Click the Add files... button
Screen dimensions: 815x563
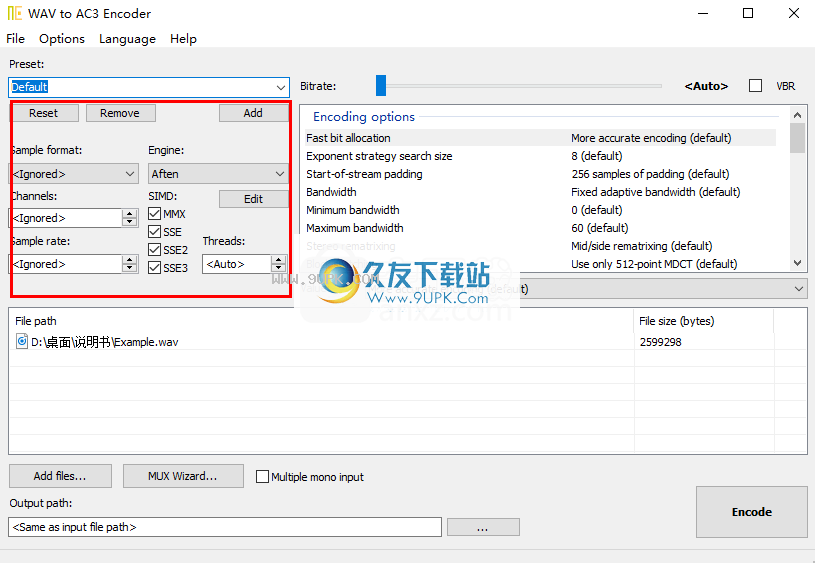click(x=60, y=476)
